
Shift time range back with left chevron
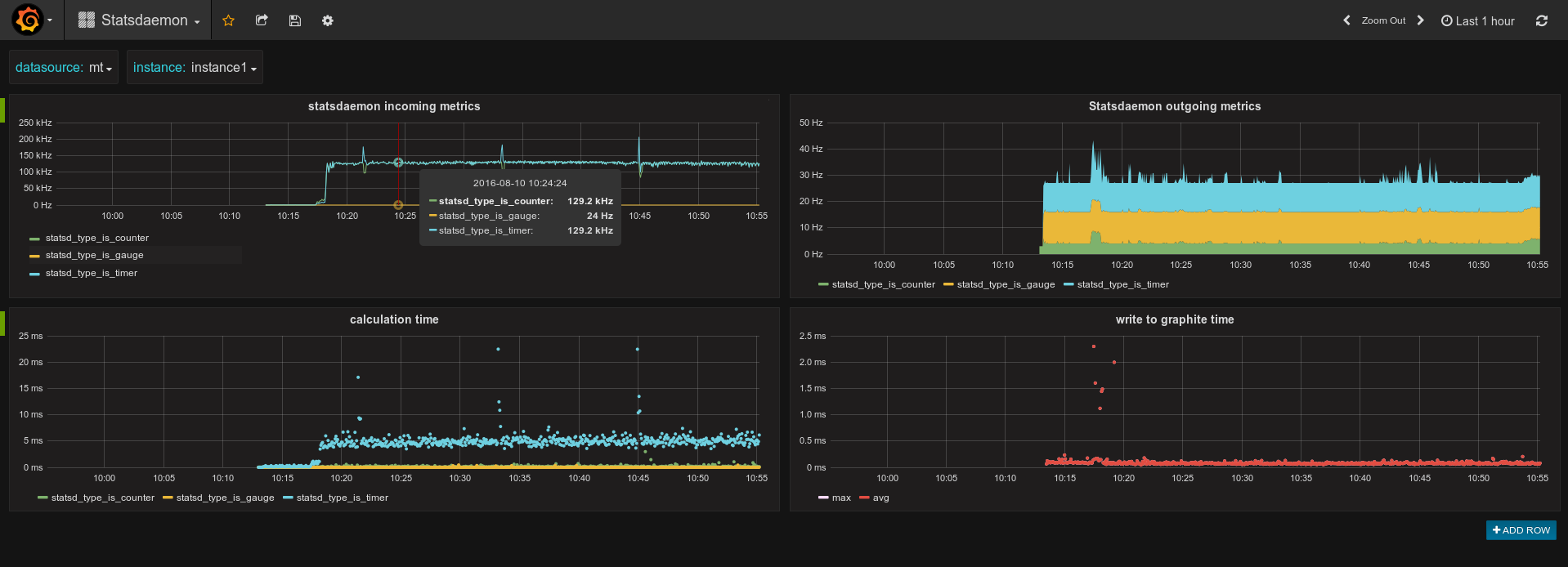(x=1346, y=20)
